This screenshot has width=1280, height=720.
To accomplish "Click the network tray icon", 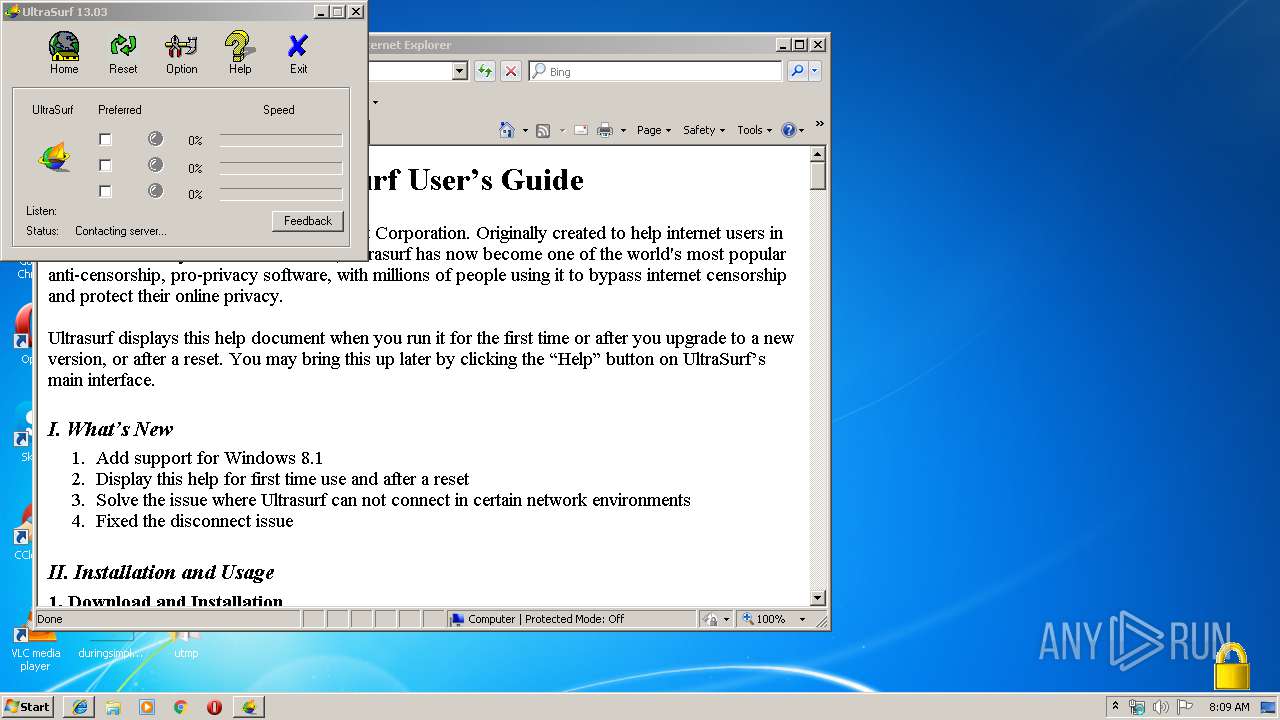I will coord(1137,707).
